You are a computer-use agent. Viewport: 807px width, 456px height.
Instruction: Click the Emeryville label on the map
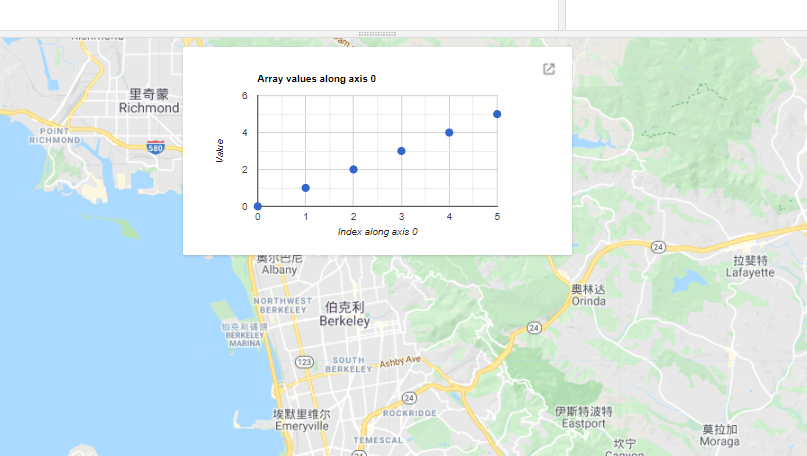tap(302, 420)
